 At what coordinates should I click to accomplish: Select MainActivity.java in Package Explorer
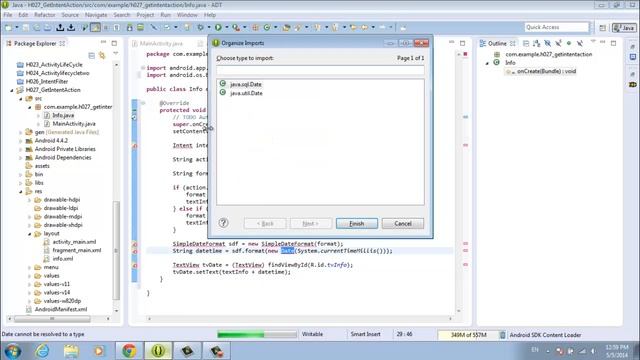[74, 124]
